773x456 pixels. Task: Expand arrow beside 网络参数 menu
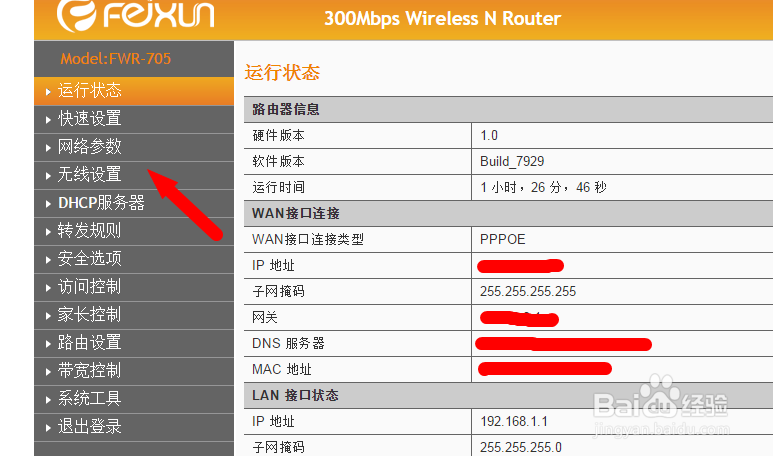pyautogui.click(x=48, y=147)
